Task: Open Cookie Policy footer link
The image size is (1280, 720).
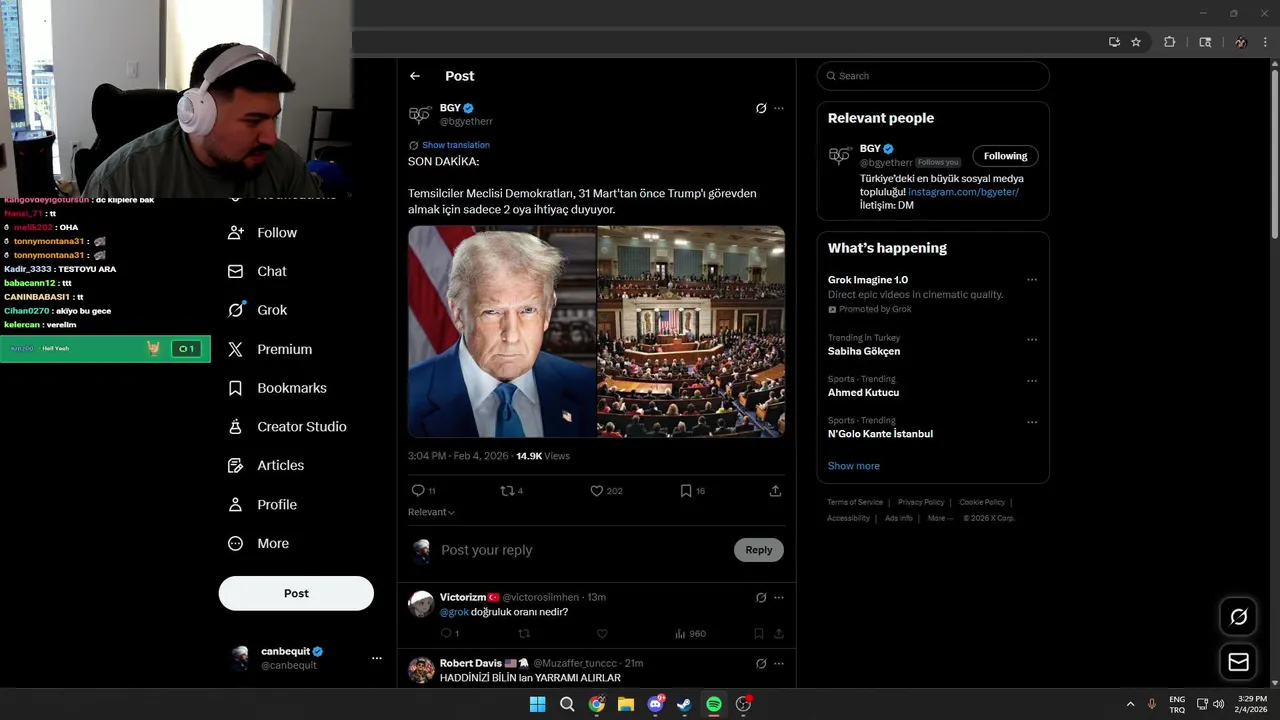Action: pyautogui.click(x=982, y=502)
